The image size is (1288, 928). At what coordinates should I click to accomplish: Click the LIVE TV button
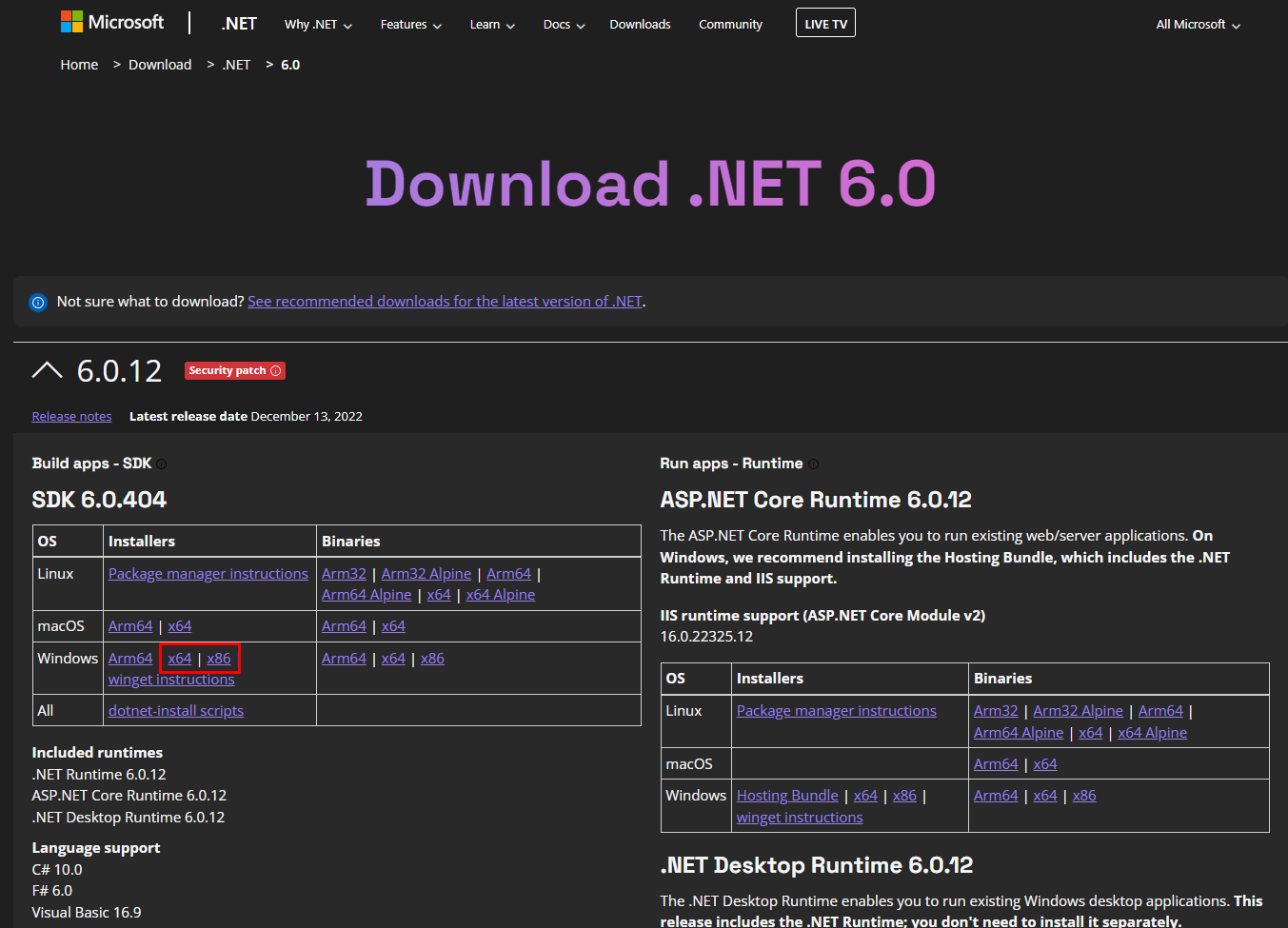pos(825,23)
